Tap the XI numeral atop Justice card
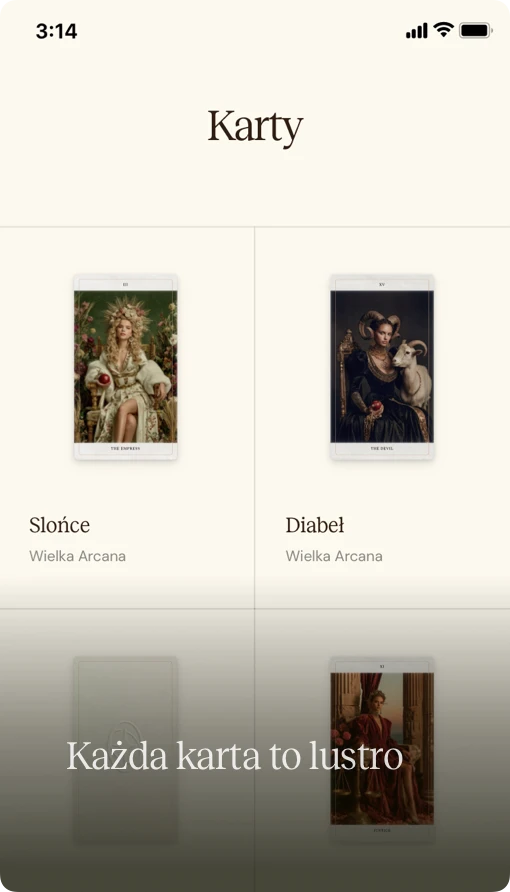 pos(382,666)
